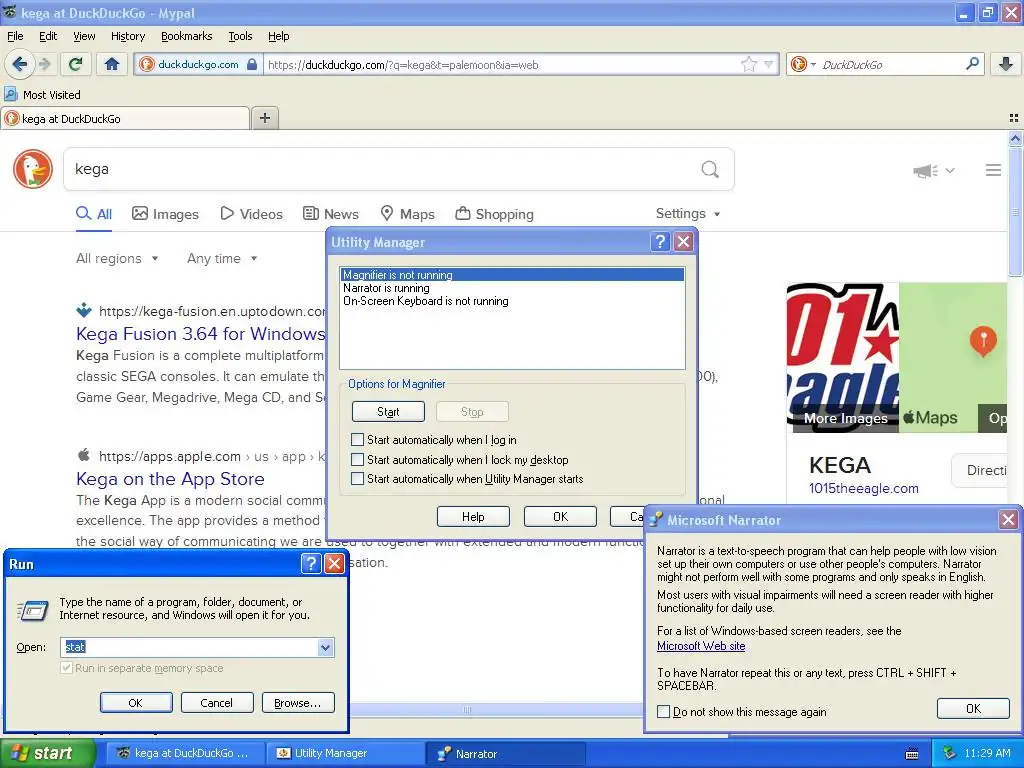Viewport: 1024px width, 768px height.
Task: Open the Bookmarks menu
Action: [186, 36]
